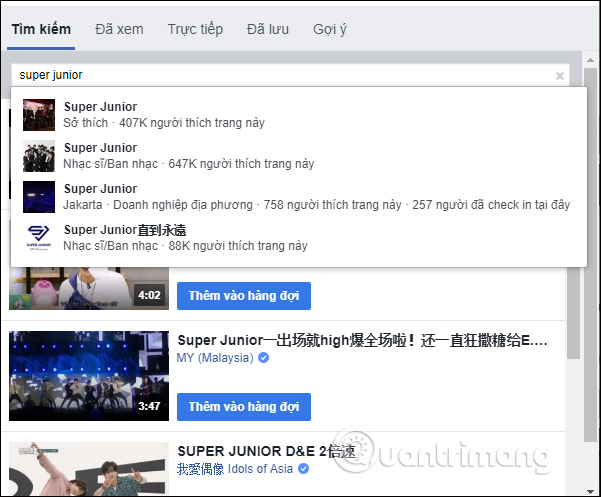Viewport: 601px width, 497px height.
Task: Visit the 我愛偶像 Idols of Asia page
Action: (235, 469)
